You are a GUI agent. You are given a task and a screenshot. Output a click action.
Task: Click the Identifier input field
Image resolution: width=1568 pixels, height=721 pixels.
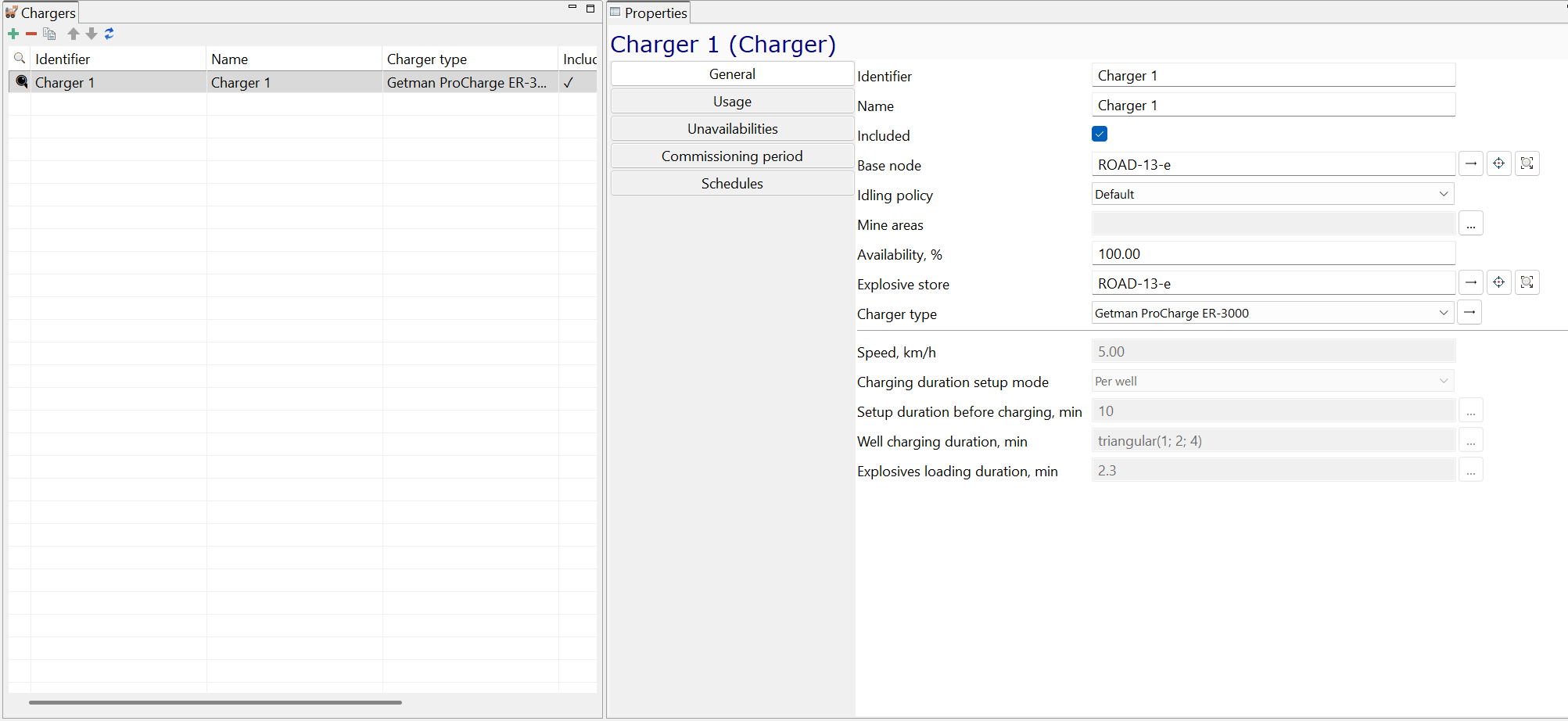click(x=1273, y=75)
